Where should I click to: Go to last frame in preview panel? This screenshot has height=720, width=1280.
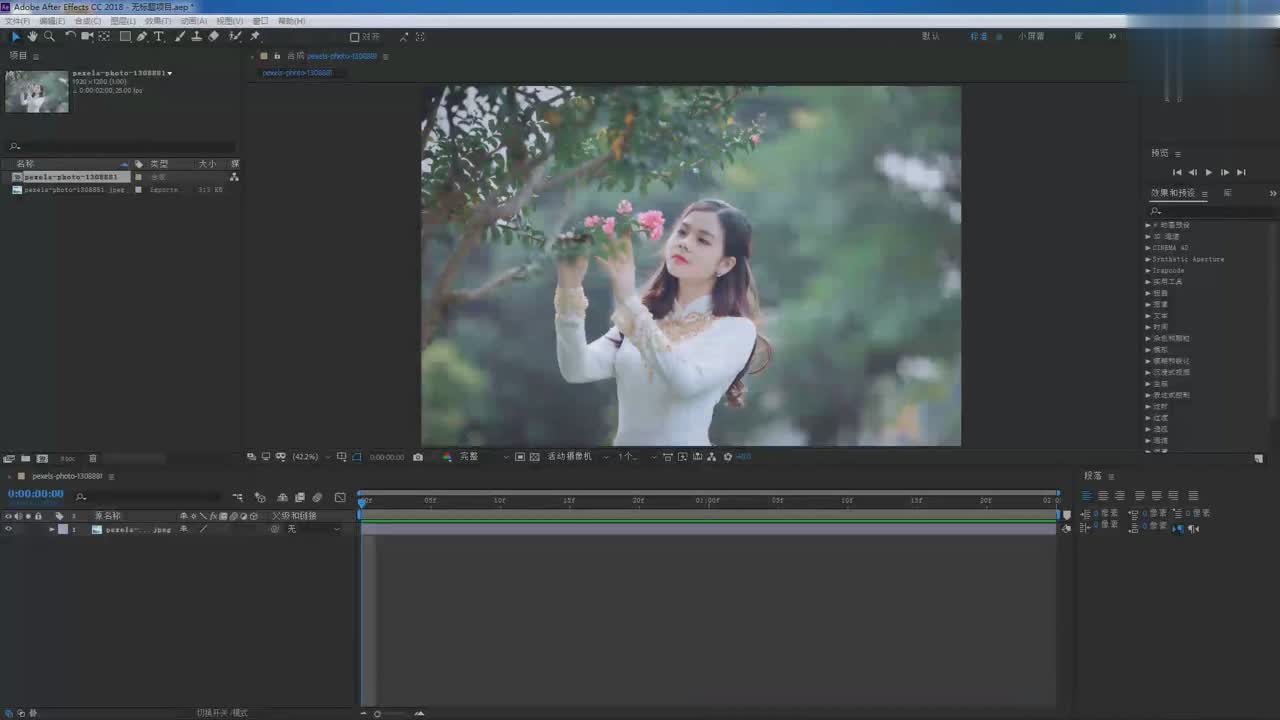pos(1241,172)
